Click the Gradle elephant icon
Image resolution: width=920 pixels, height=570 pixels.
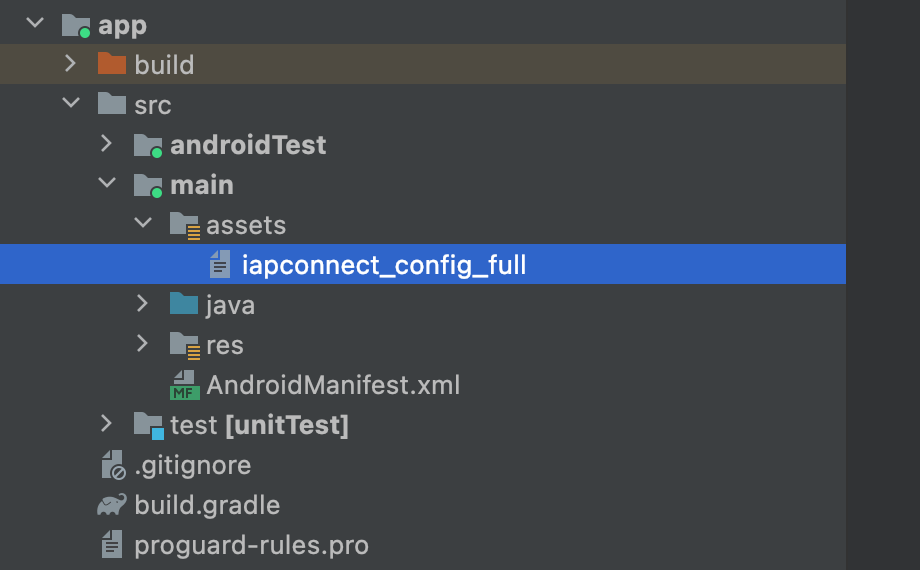coord(112,505)
